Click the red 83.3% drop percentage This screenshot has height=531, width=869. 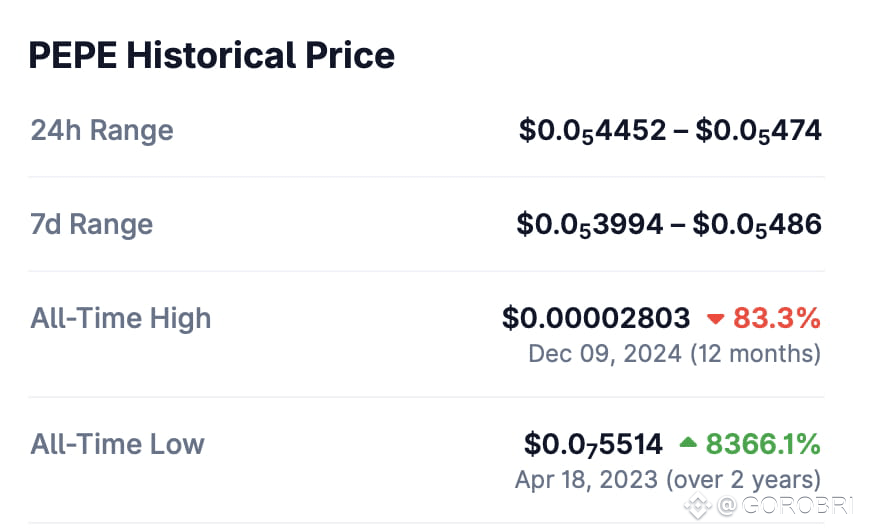pyautogui.click(x=777, y=319)
